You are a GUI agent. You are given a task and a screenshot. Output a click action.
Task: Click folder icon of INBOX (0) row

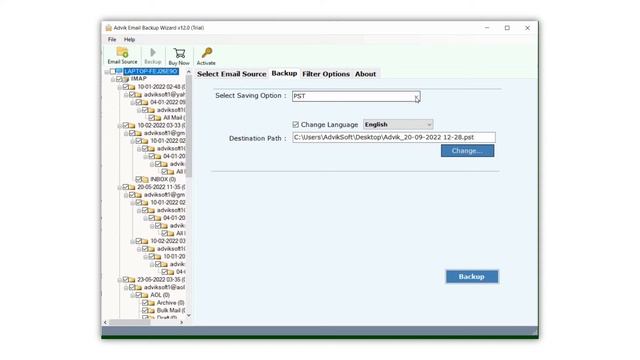pos(145,180)
